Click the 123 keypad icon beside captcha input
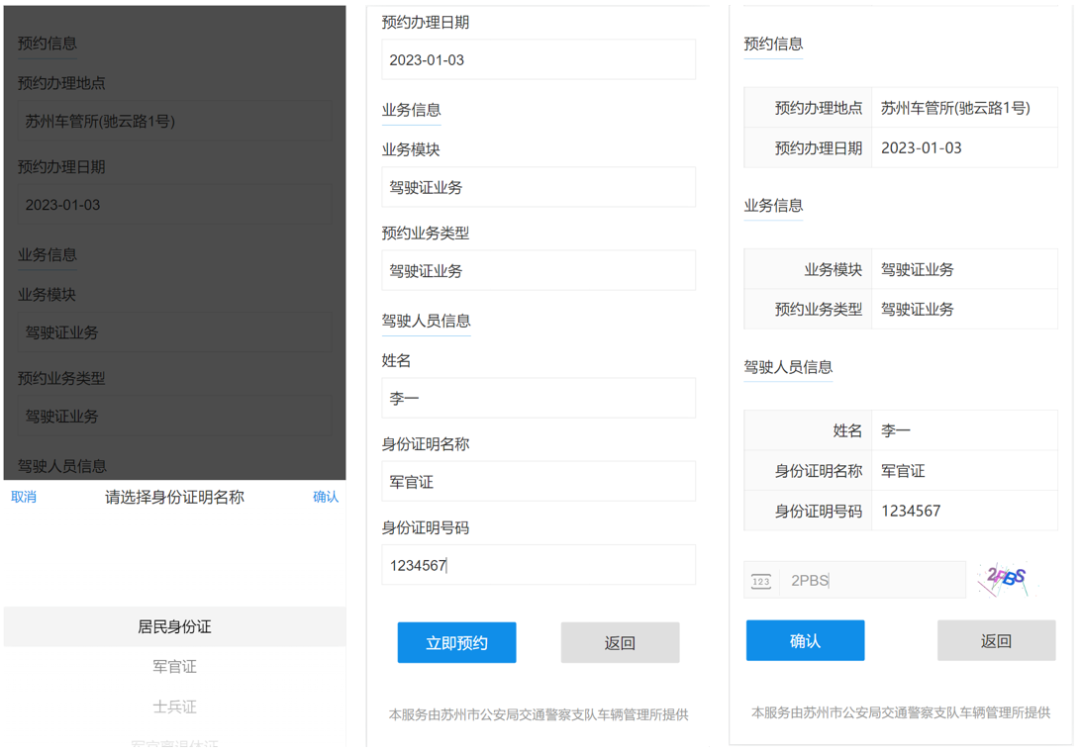1080x753 pixels. click(x=761, y=581)
